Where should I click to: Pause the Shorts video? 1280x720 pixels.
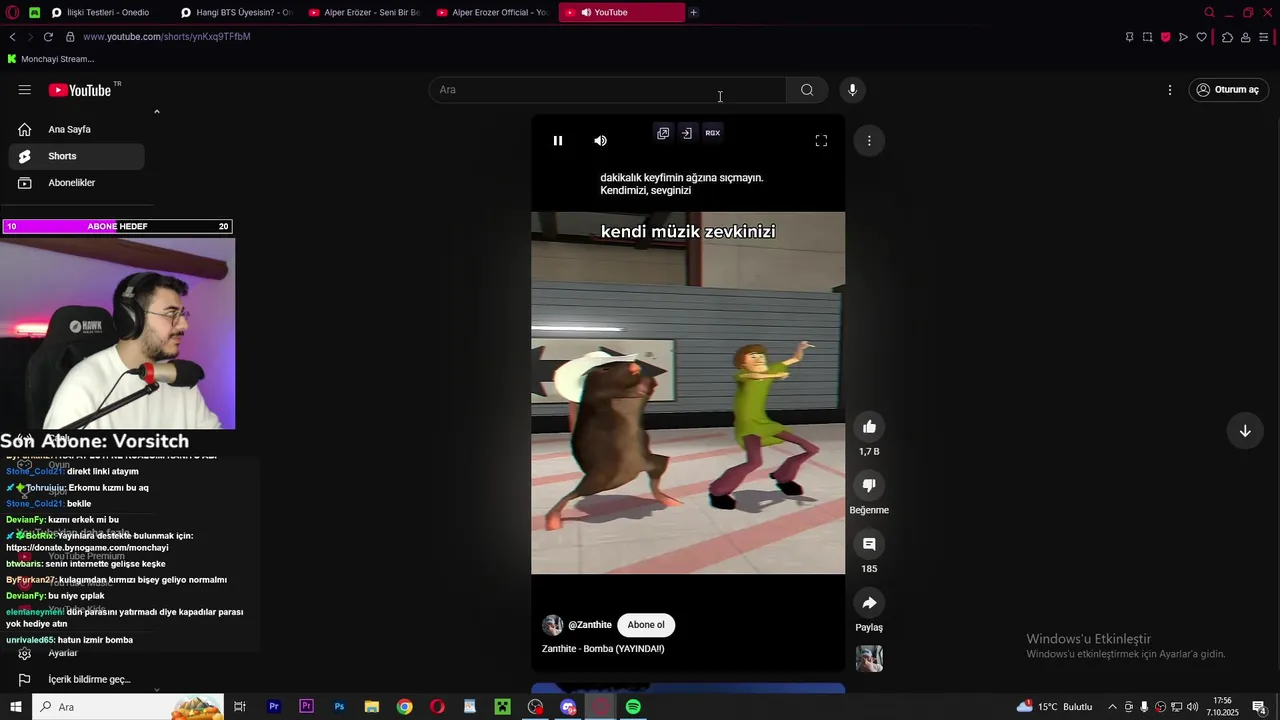(x=558, y=141)
